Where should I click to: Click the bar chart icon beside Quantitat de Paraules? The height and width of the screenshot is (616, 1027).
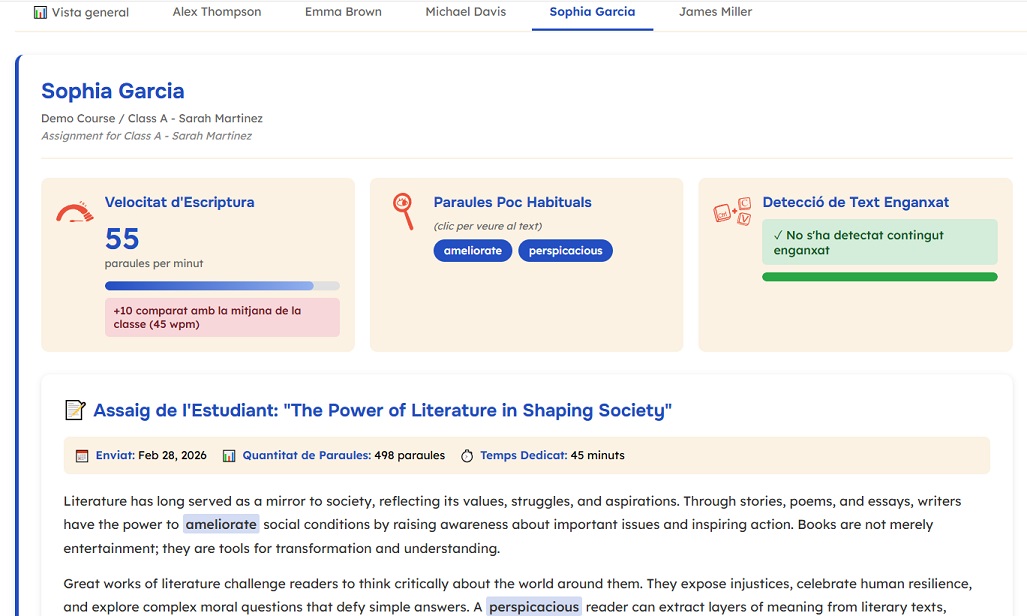pyautogui.click(x=229, y=455)
